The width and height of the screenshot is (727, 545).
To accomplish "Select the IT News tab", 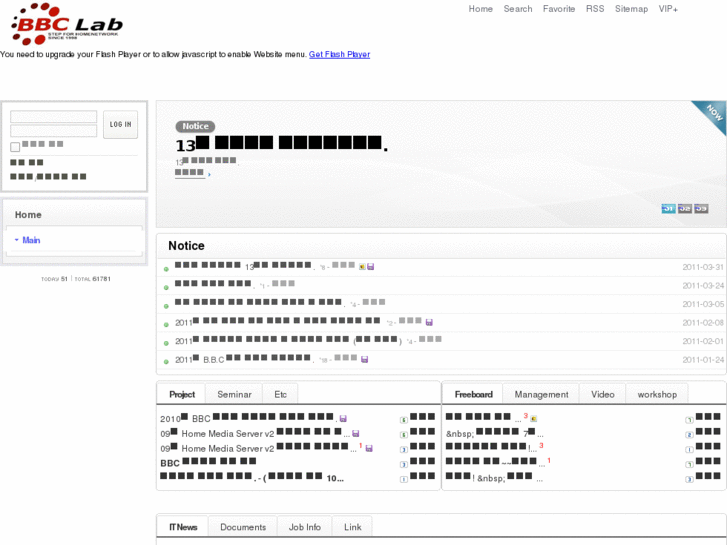I will point(183,527).
